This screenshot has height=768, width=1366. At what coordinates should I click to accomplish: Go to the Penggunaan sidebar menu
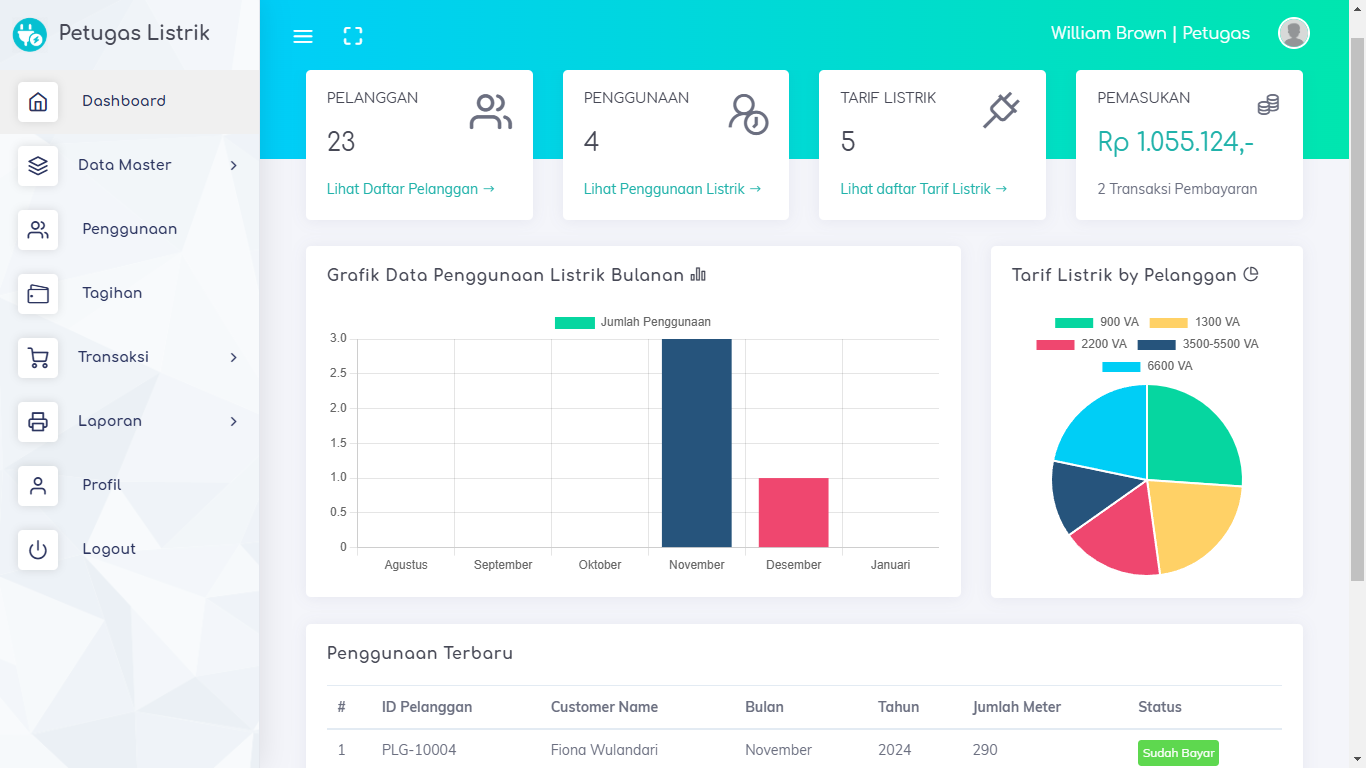click(129, 229)
